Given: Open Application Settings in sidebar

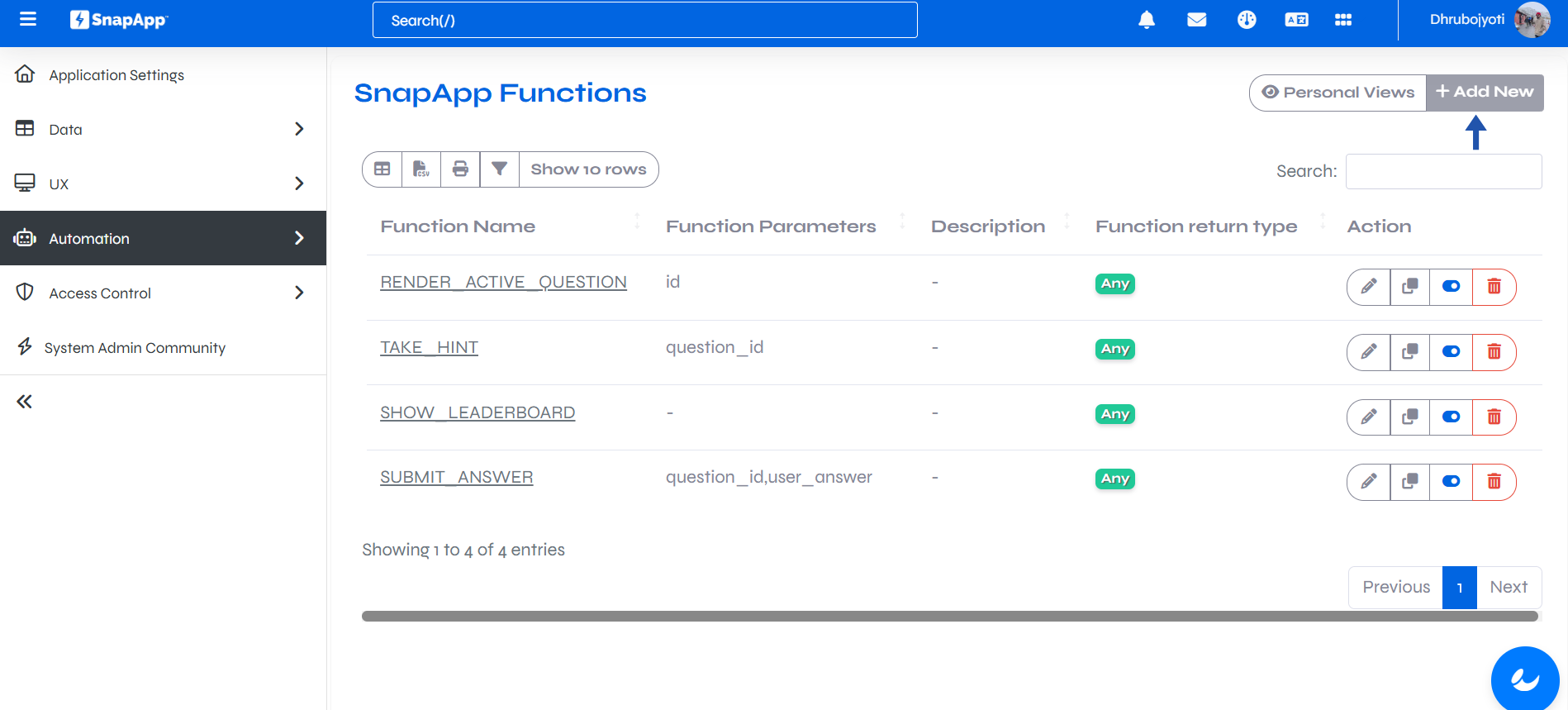Looking at the screenshot, I should 163,74.
